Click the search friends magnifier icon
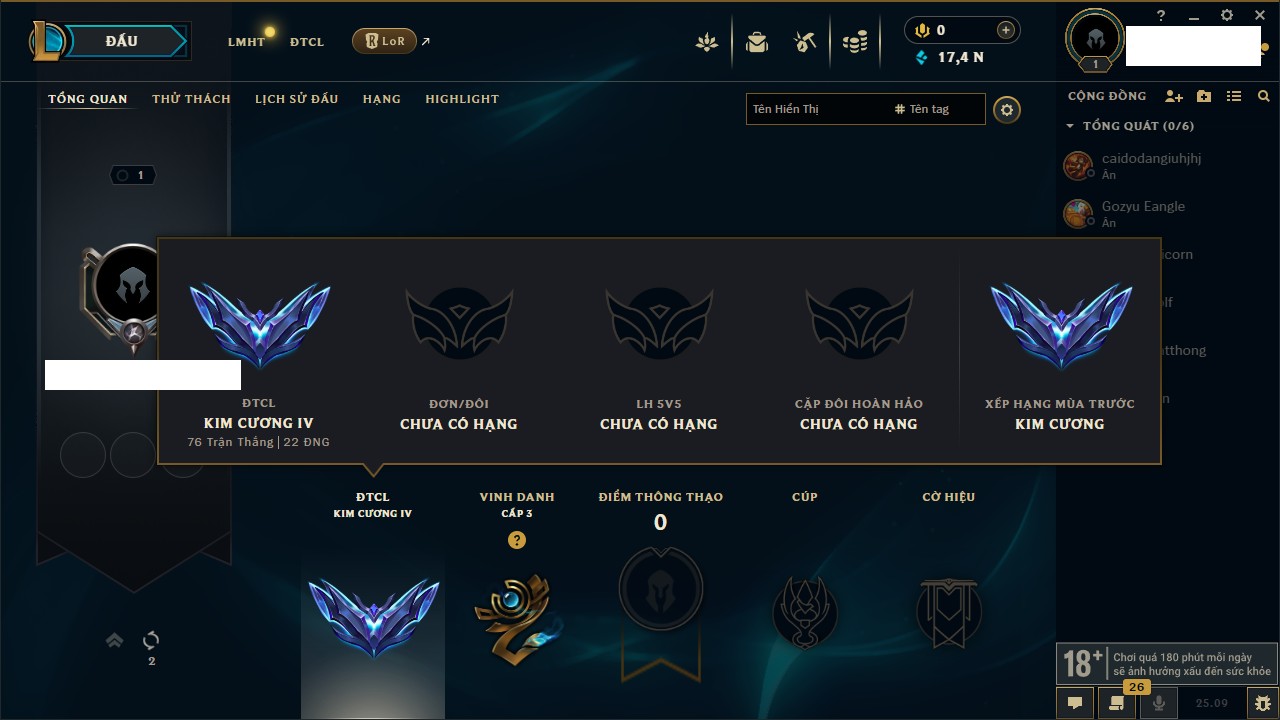This screenshot has width=1280, height=720. (1264, 96)
